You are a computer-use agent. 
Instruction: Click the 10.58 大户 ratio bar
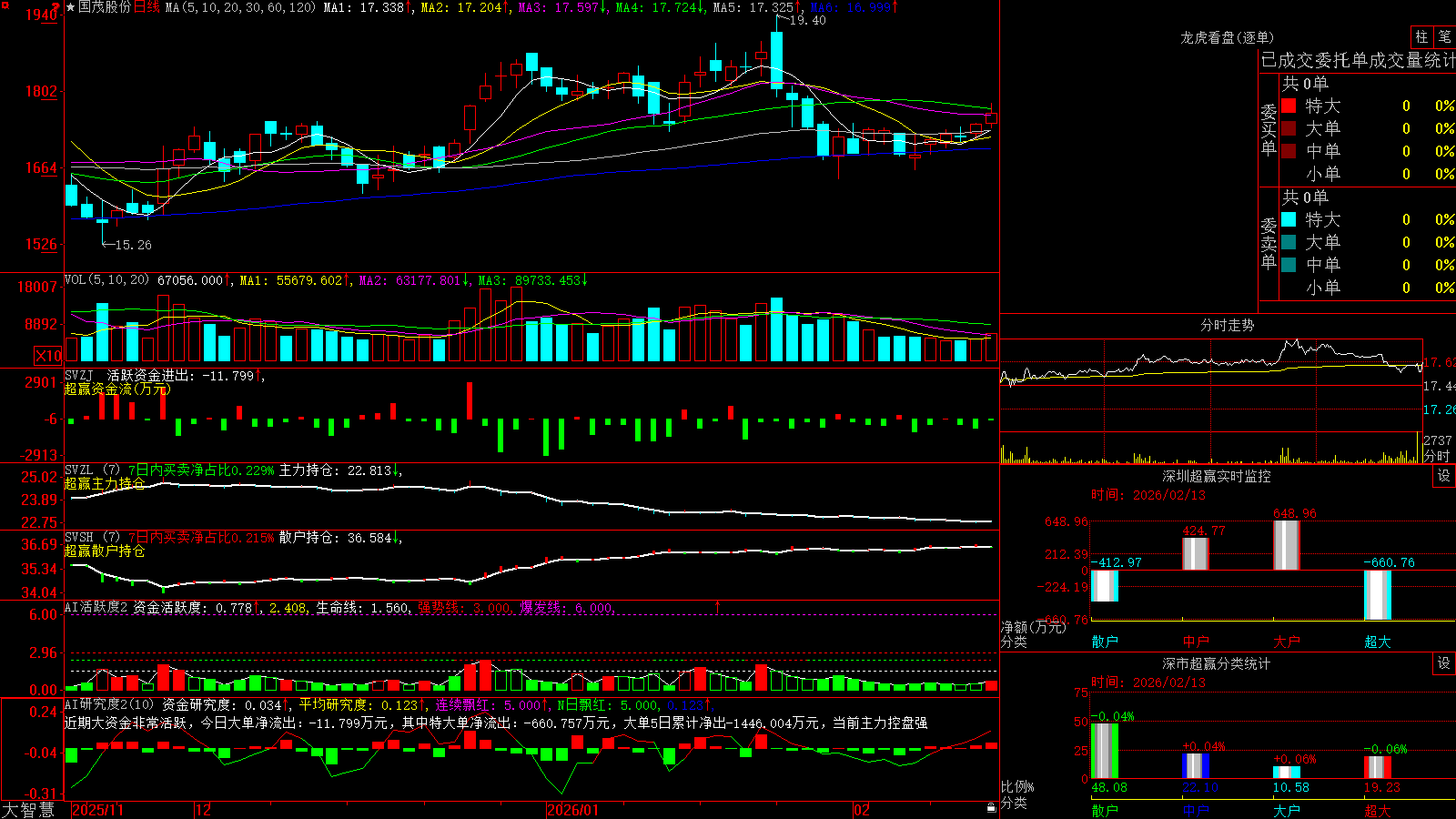[x=1287, y=773]
